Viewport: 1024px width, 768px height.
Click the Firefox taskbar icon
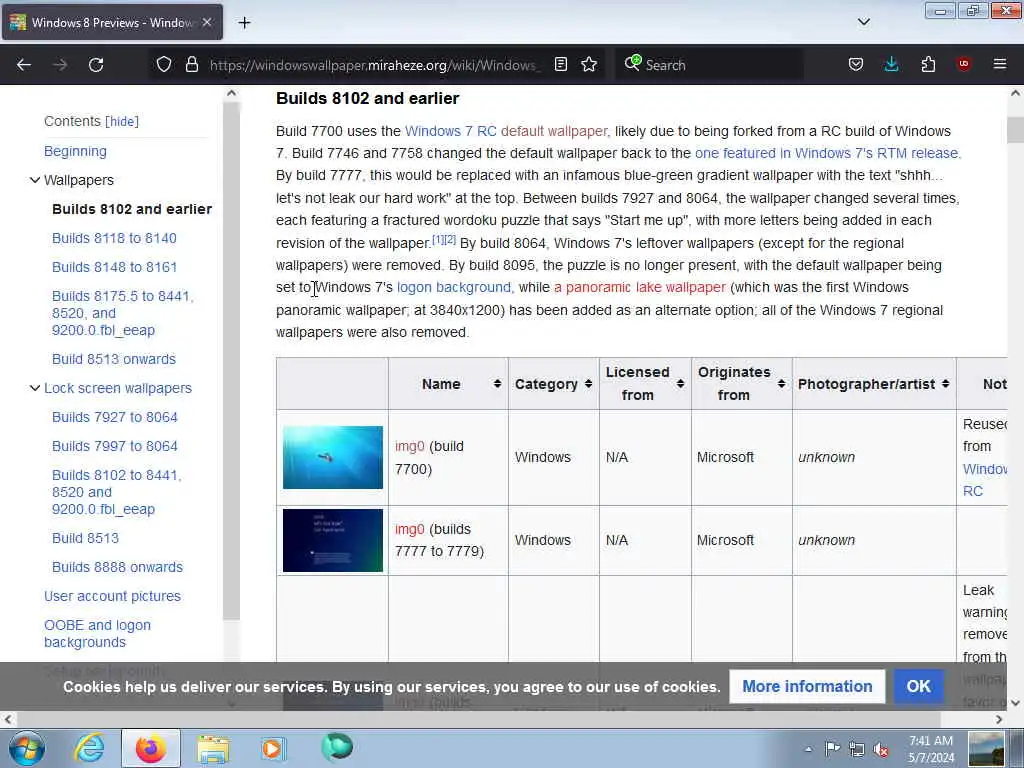point(151,748)
